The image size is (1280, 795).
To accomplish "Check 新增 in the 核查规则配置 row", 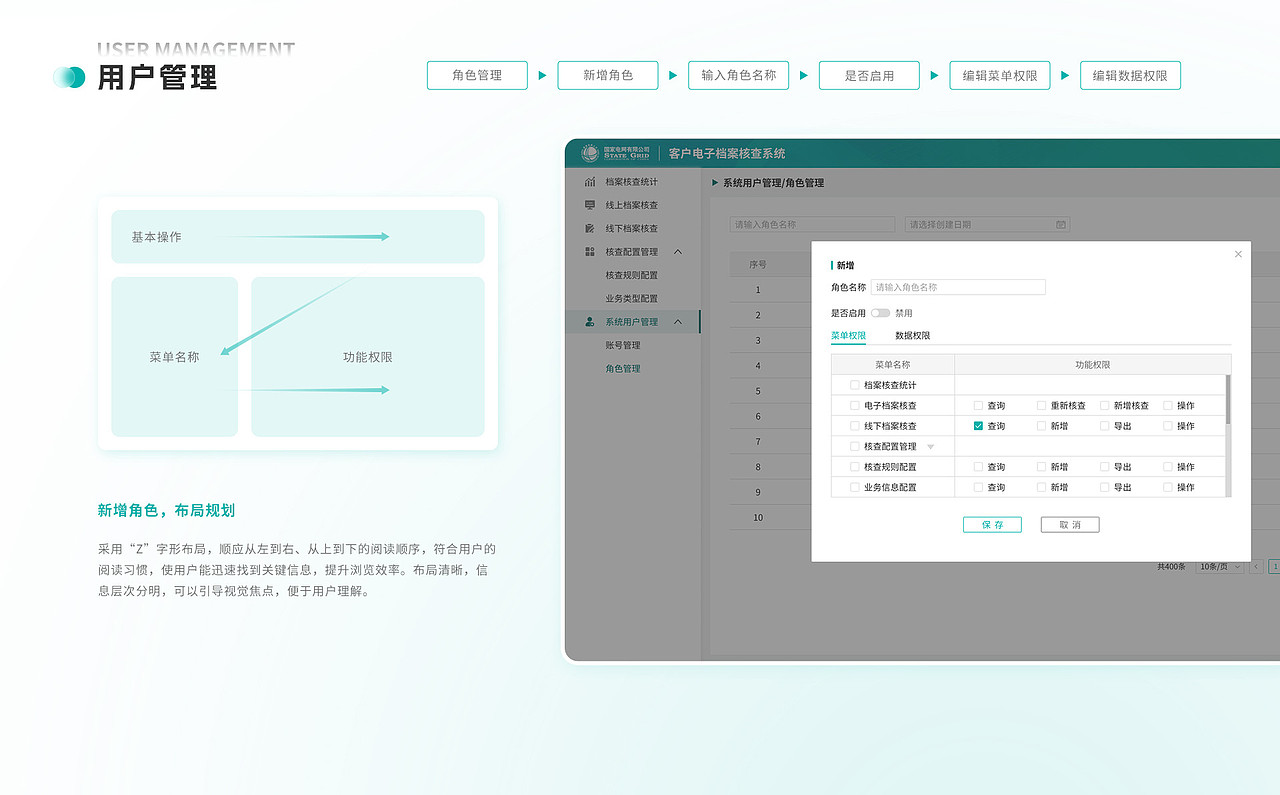I will (x=1041, y=467).
